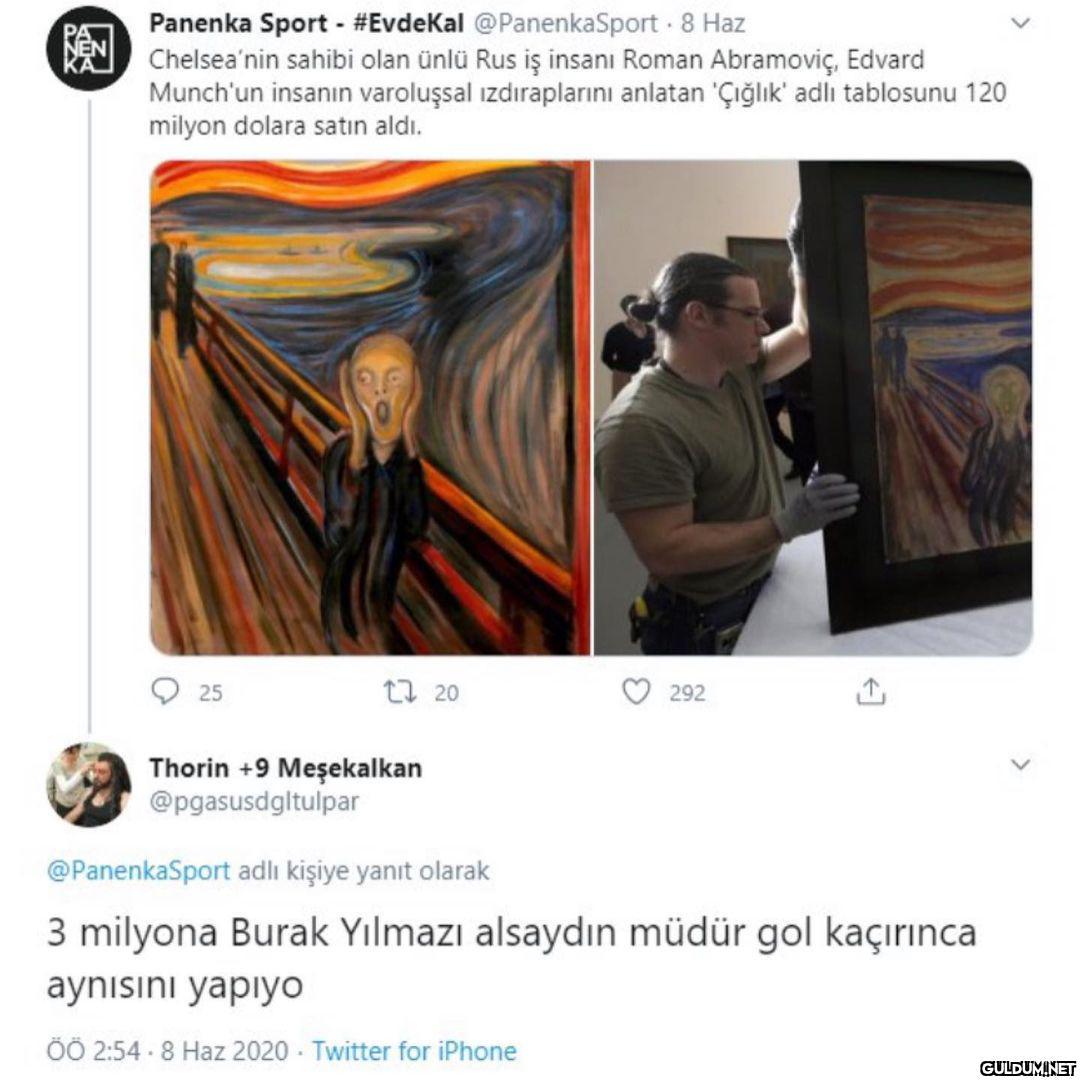Expand Panenka Sport tweet options chevron

click(1019, 23)
